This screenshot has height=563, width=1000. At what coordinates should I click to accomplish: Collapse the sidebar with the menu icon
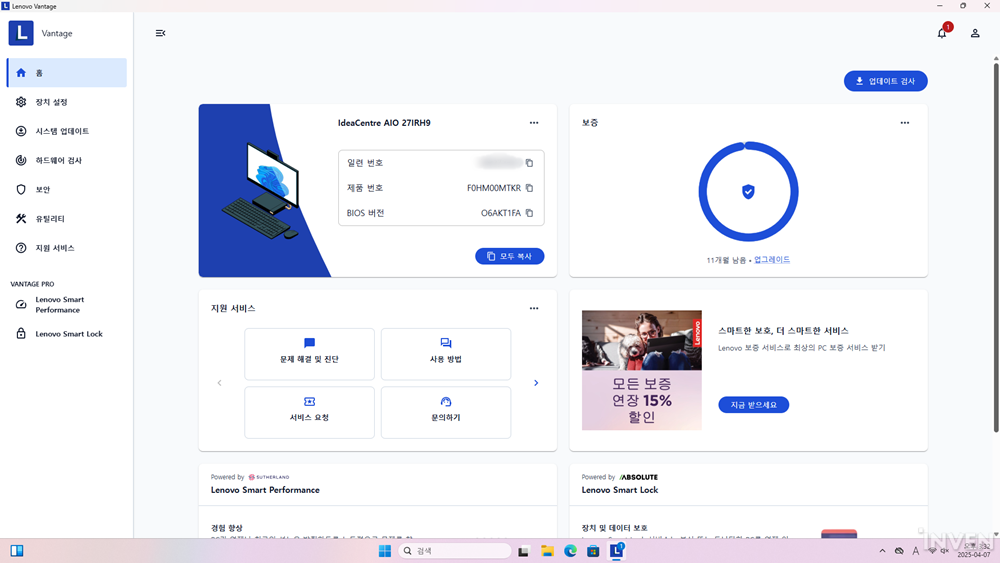coord(160,33)
